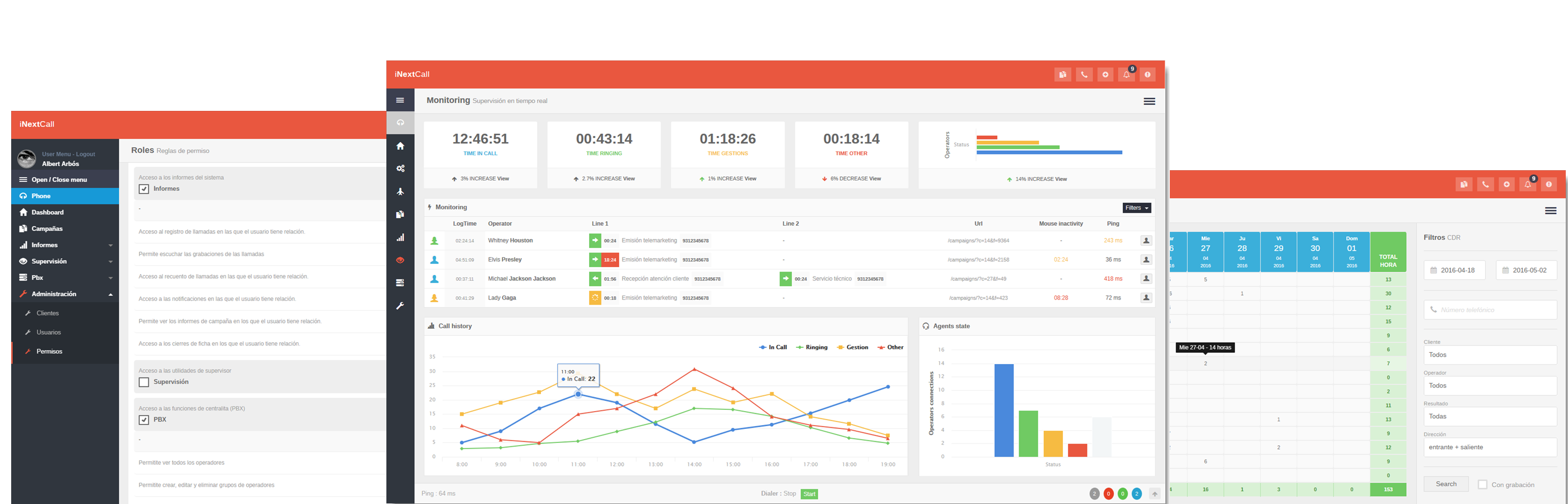Open the Operador Todos dropdown
The width and height of the screenshot is (1568, 504).
point(1490,386)
